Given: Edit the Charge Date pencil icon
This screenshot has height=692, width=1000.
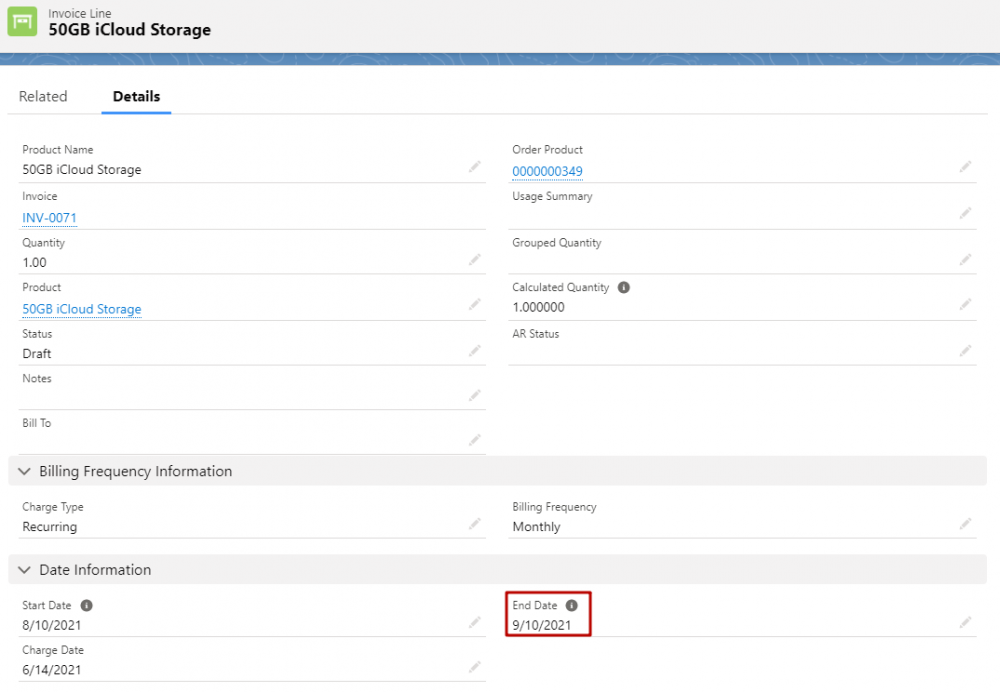Looking at the screenshot, I should click(474, 667).
